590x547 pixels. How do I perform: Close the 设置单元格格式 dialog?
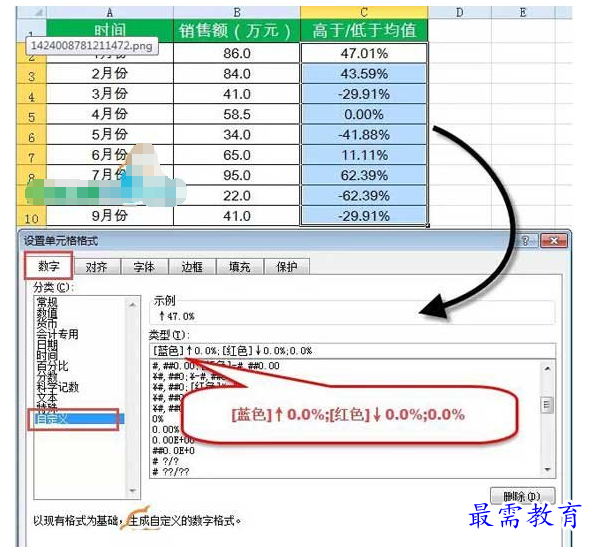tap(554, 240)
